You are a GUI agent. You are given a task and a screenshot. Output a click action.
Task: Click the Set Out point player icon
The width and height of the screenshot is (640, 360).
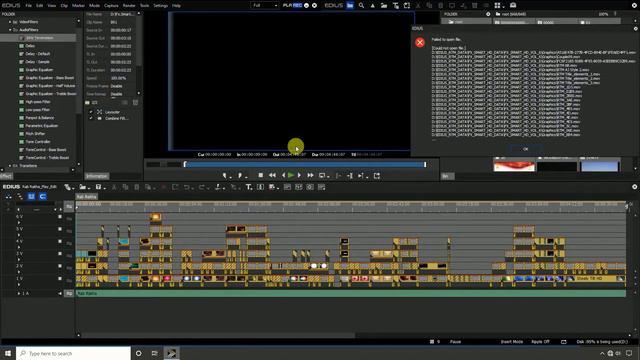240,176
